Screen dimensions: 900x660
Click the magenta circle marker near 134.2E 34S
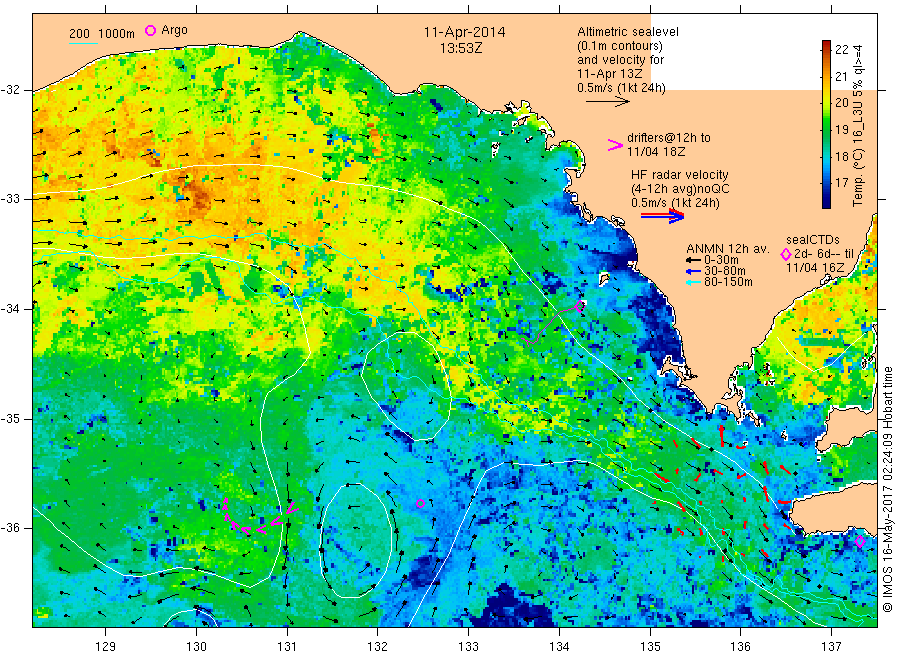(x=580, y=306)
